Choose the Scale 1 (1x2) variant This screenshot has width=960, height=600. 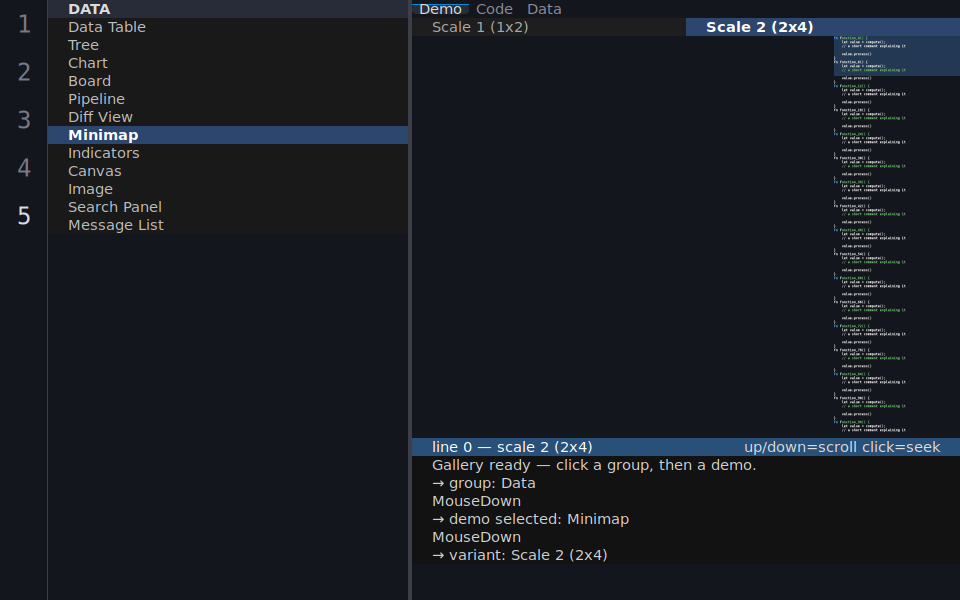click(549, 27)
